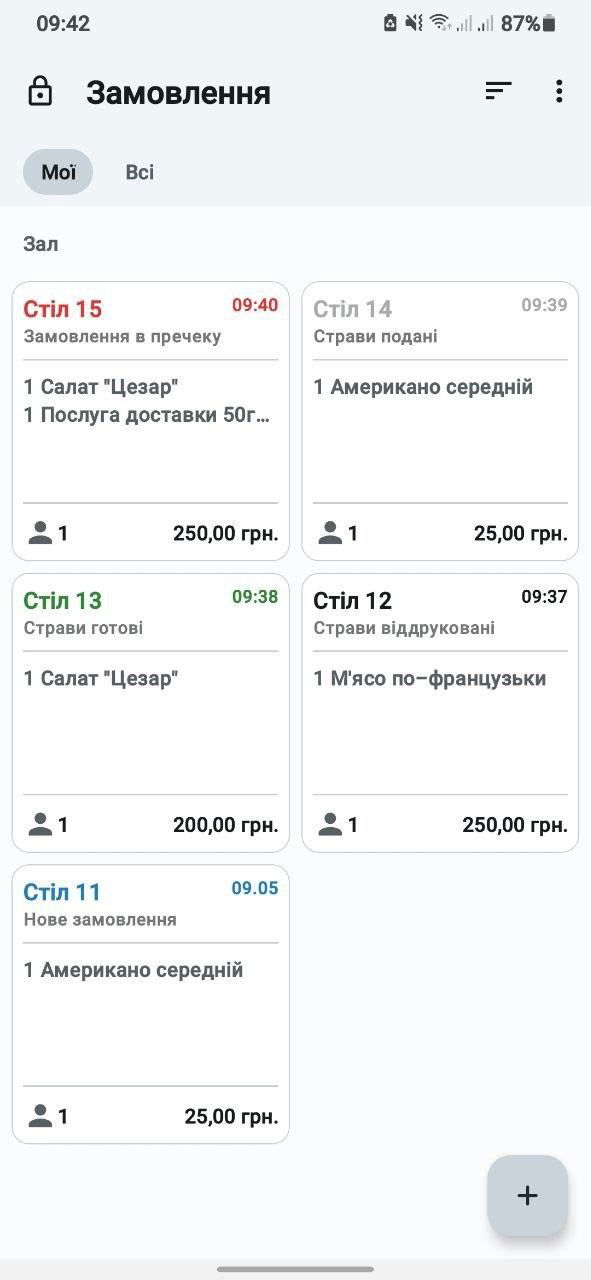Tap the battery indicator in status bar
This screenshot has height=1280, width=591.
click(x=549, y=23)
